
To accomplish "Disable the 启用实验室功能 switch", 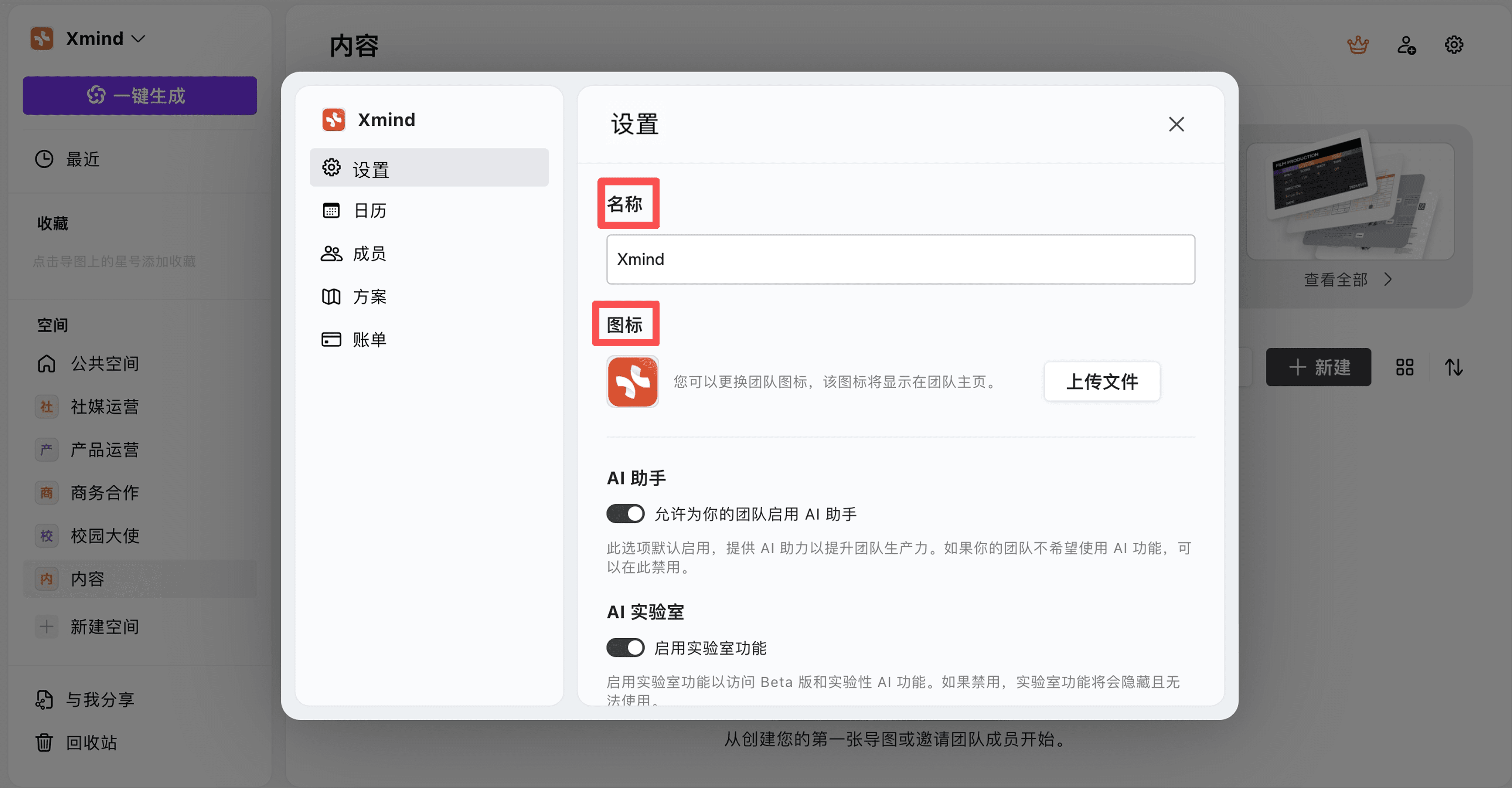I will pyautogui.click(x=625, y=648).
